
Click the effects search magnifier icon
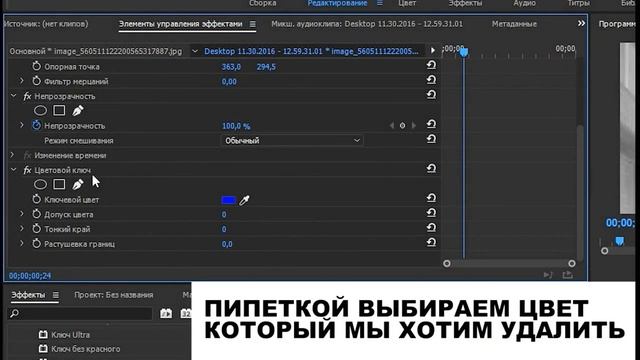15,313
